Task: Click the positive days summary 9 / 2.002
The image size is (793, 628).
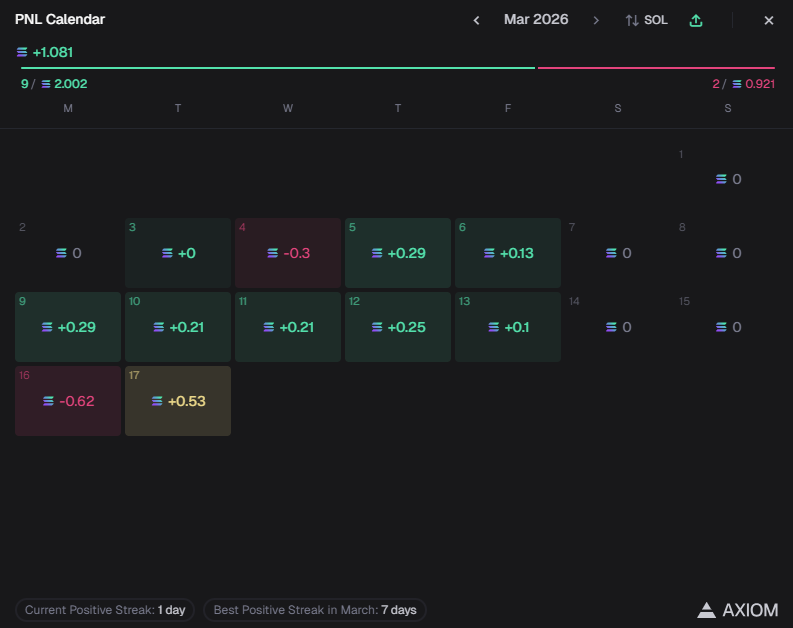Action: point(54,84)
